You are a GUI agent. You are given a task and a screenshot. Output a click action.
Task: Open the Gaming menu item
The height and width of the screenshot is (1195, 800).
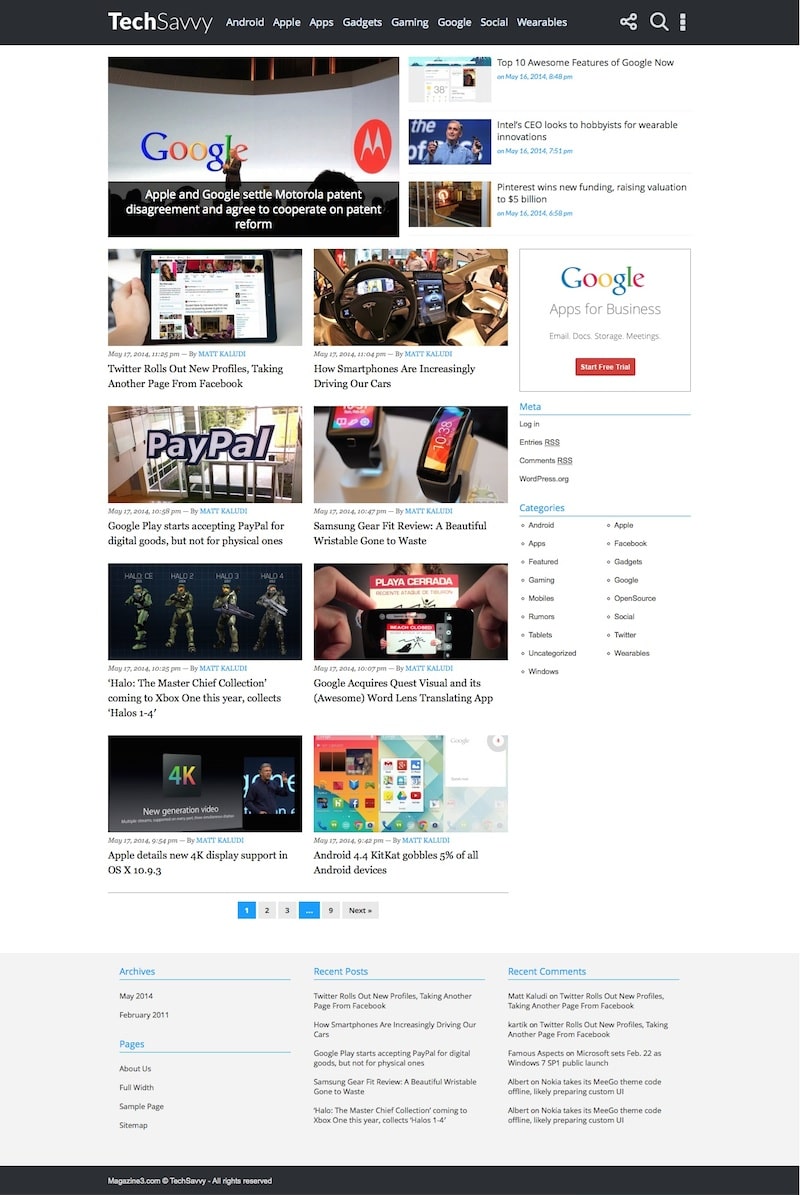(409, 22)
